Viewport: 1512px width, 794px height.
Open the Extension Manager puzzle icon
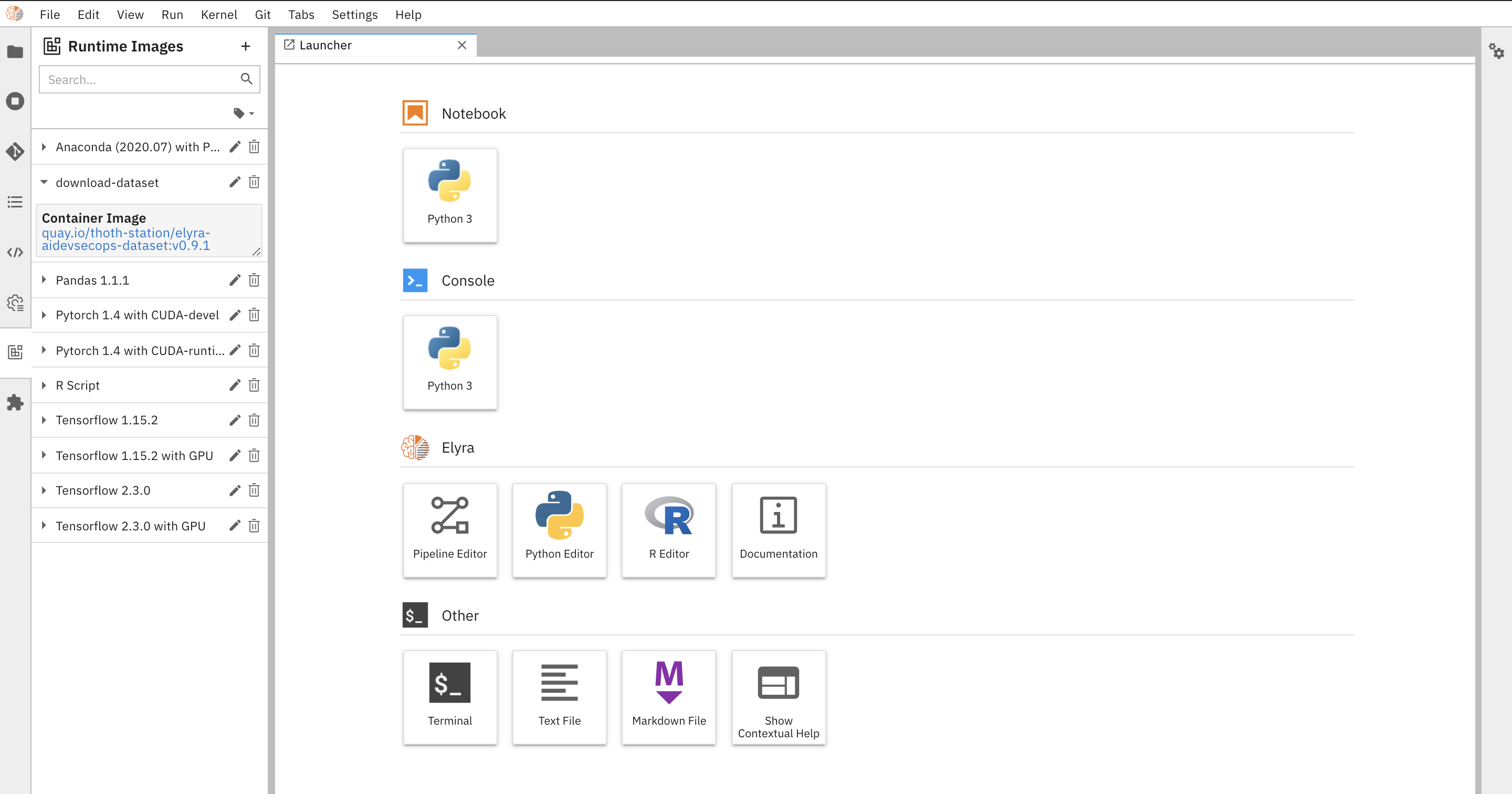tap(15, 403)
